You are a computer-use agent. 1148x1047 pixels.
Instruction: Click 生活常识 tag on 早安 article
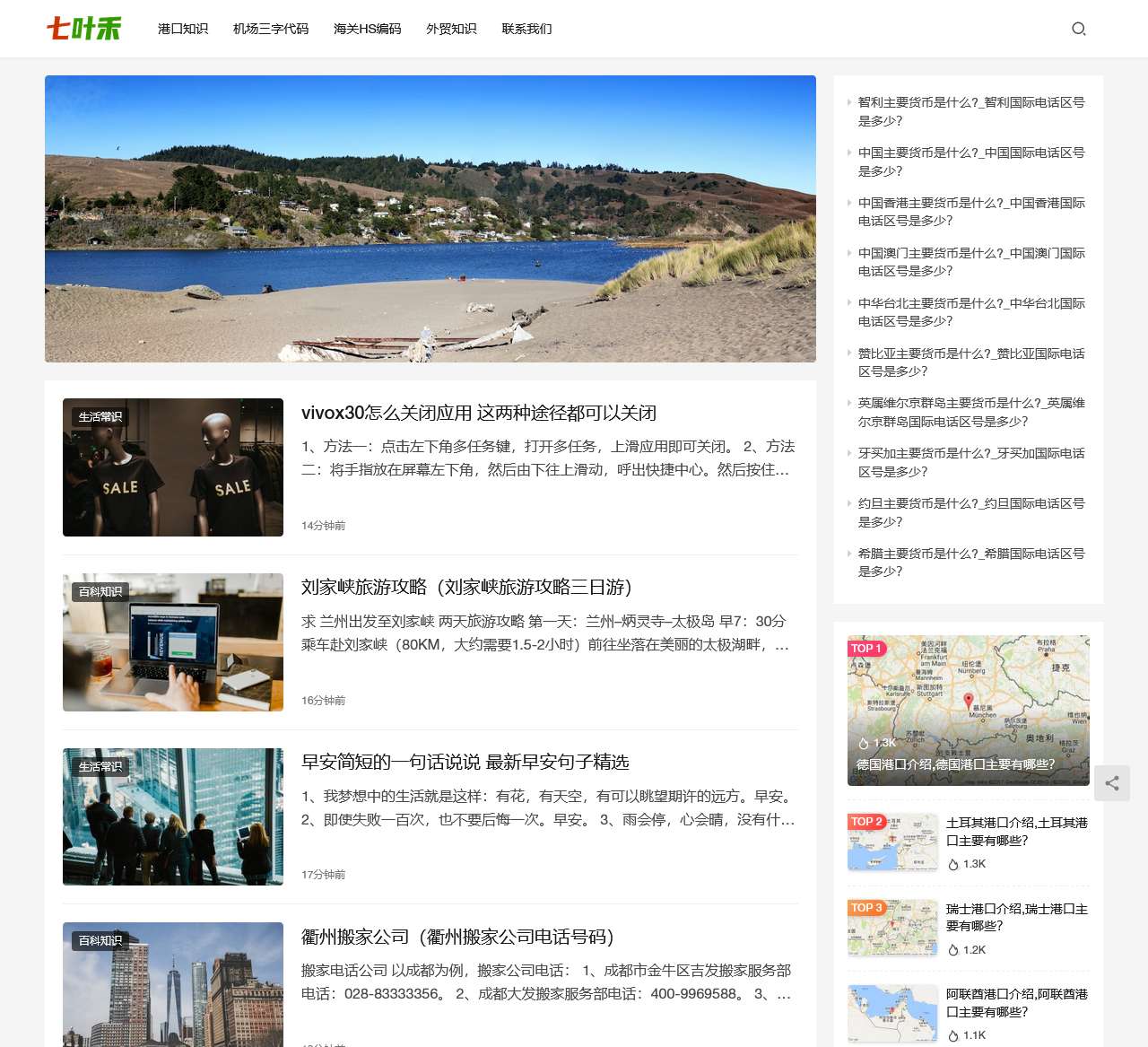click(x=100, y=767)
